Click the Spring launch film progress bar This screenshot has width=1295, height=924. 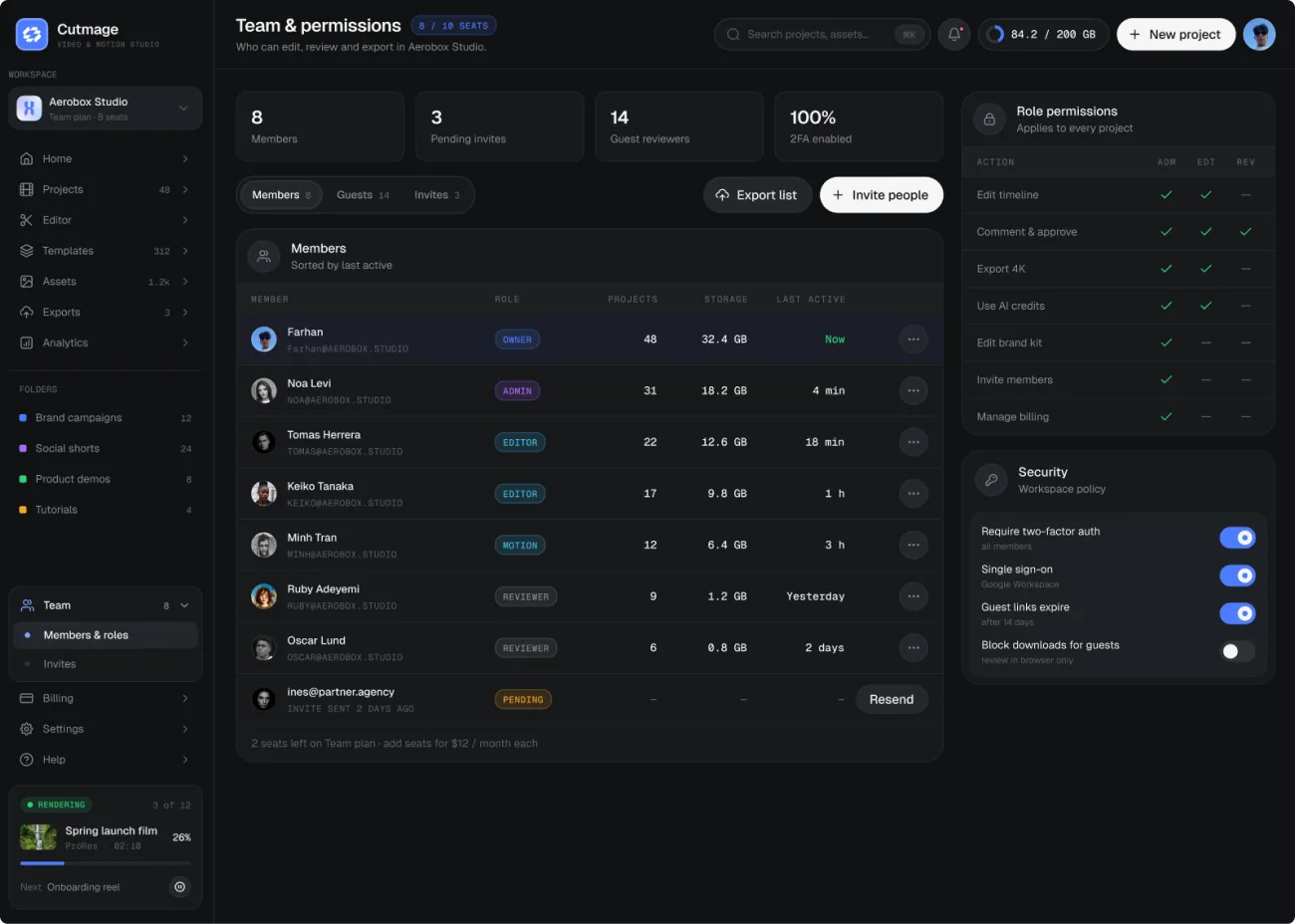[x=106, y=863]
